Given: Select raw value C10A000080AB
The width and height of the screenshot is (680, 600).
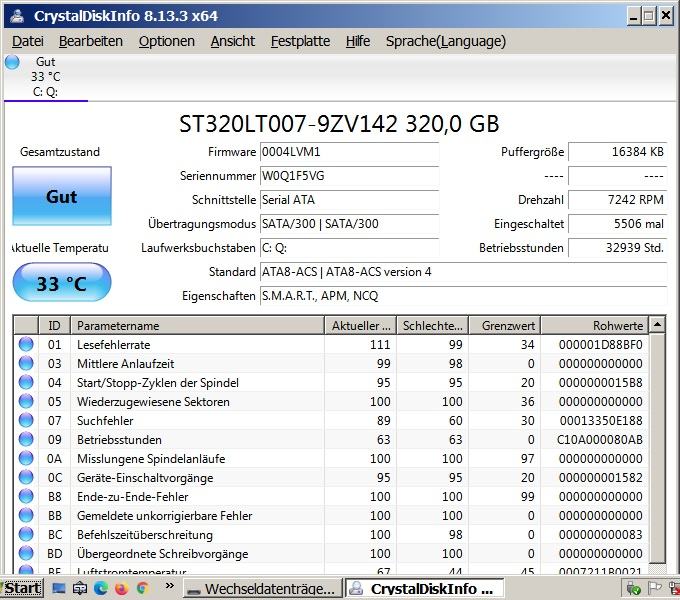Looking at the screenshot, I should click(x=600, y=440).
